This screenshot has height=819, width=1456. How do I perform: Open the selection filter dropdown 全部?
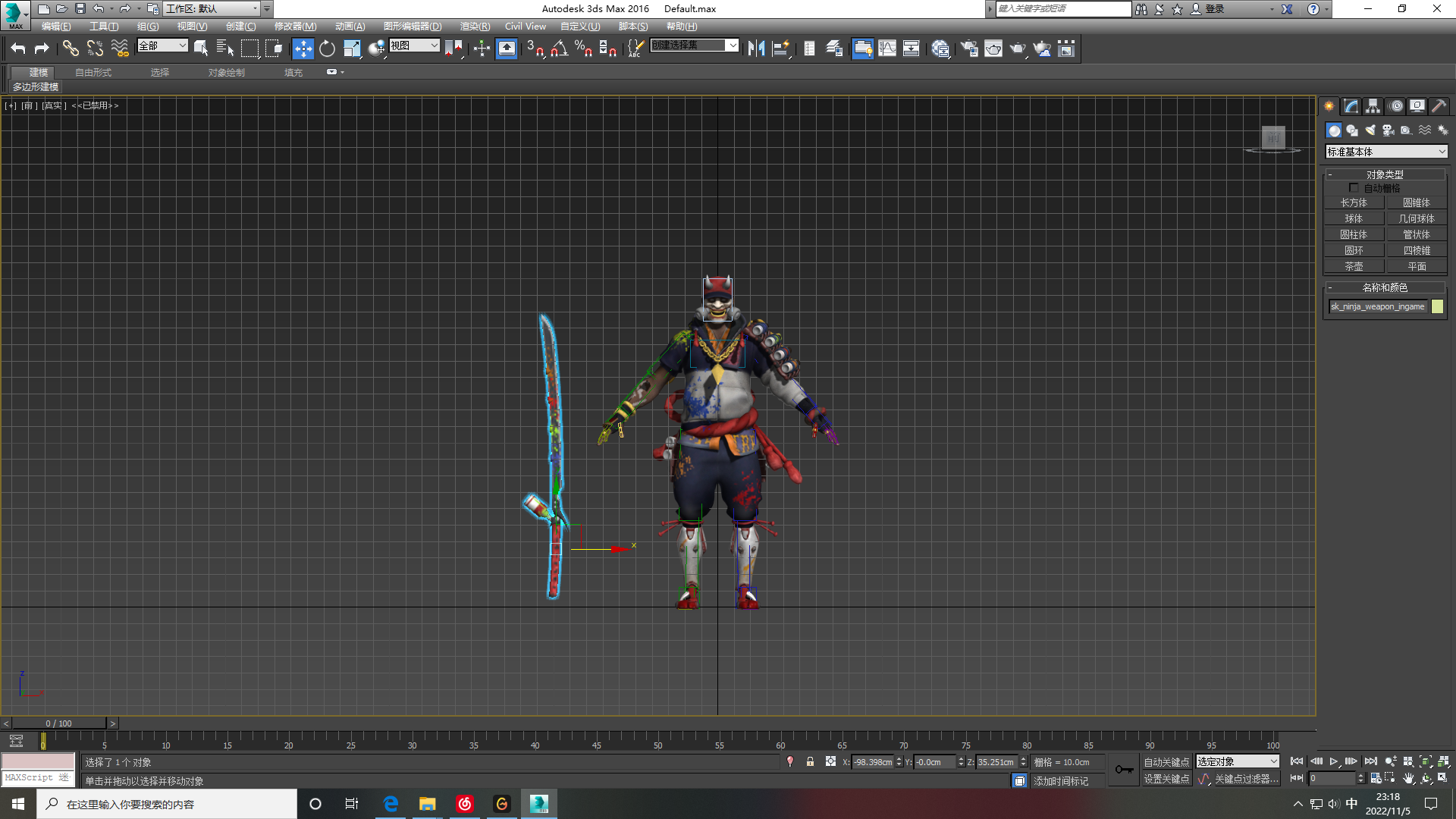click(162, 45)
